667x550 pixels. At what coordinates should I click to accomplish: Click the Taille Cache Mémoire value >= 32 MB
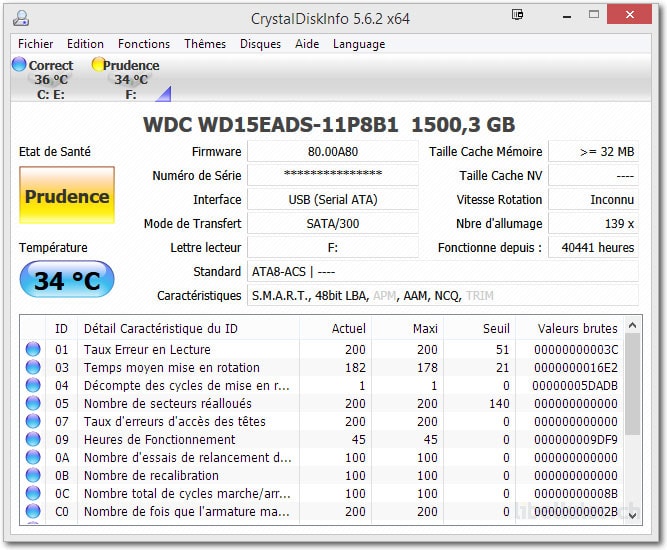coord(593,151)
